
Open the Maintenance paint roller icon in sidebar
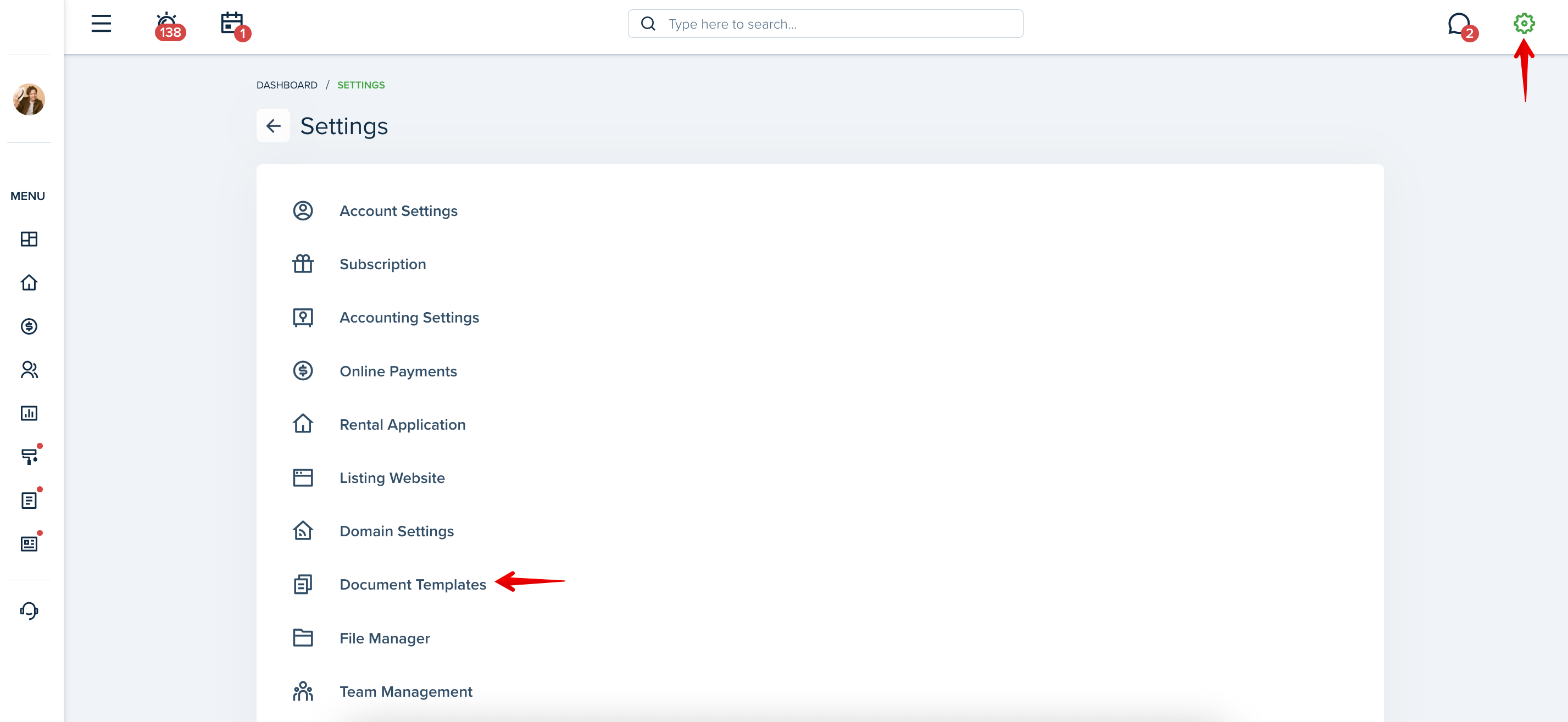(x=29, y=456)
